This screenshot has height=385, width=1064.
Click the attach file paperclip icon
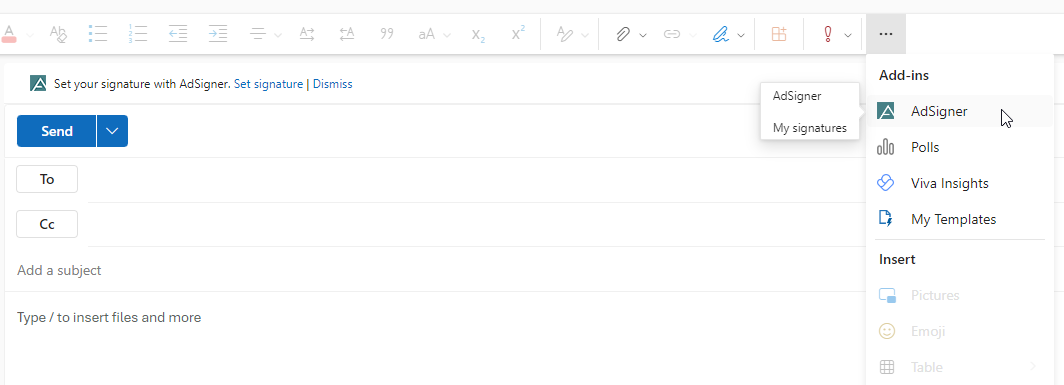click(623, 34)
